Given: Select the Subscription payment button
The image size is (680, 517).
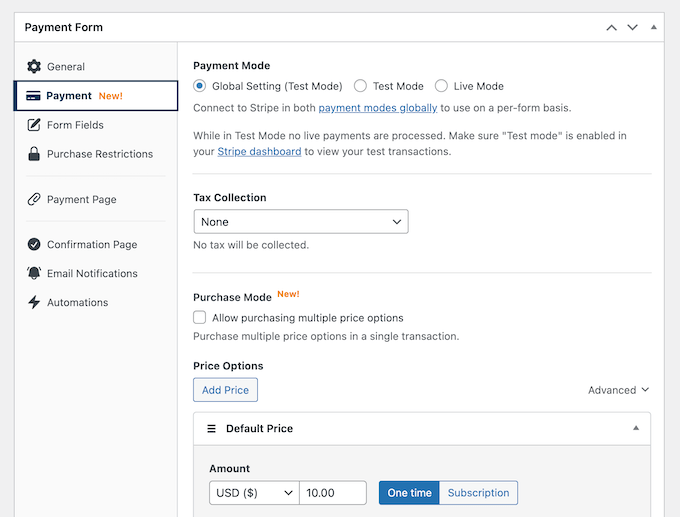Looking at the screenshot, I should click(478, 493).
